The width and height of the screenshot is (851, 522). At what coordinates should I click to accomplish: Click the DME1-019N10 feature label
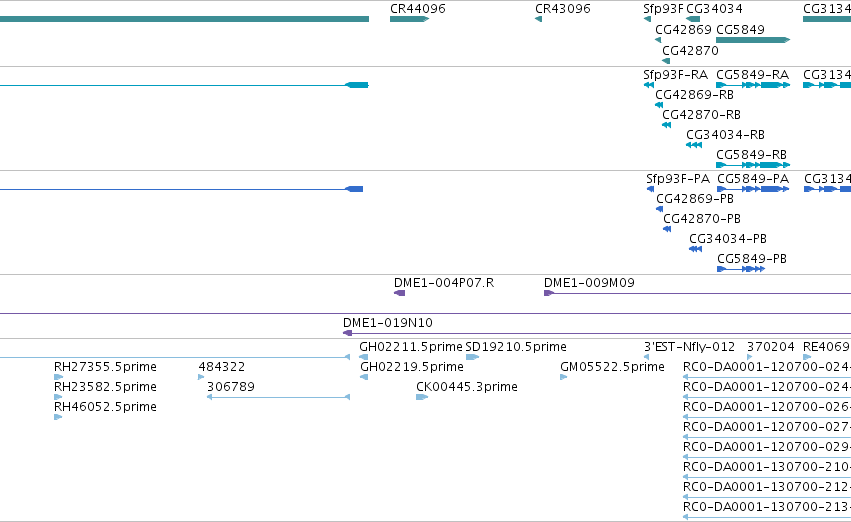[388, 323]
